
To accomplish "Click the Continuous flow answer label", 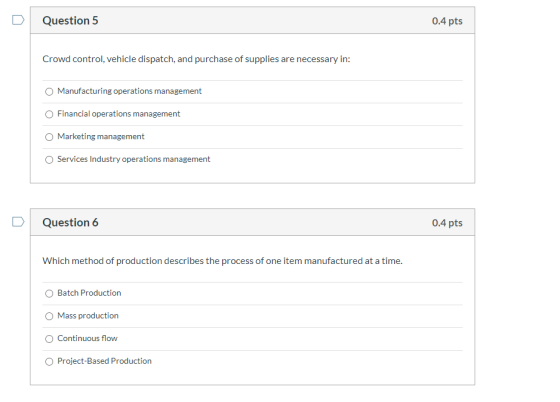I will coord(87,338).
